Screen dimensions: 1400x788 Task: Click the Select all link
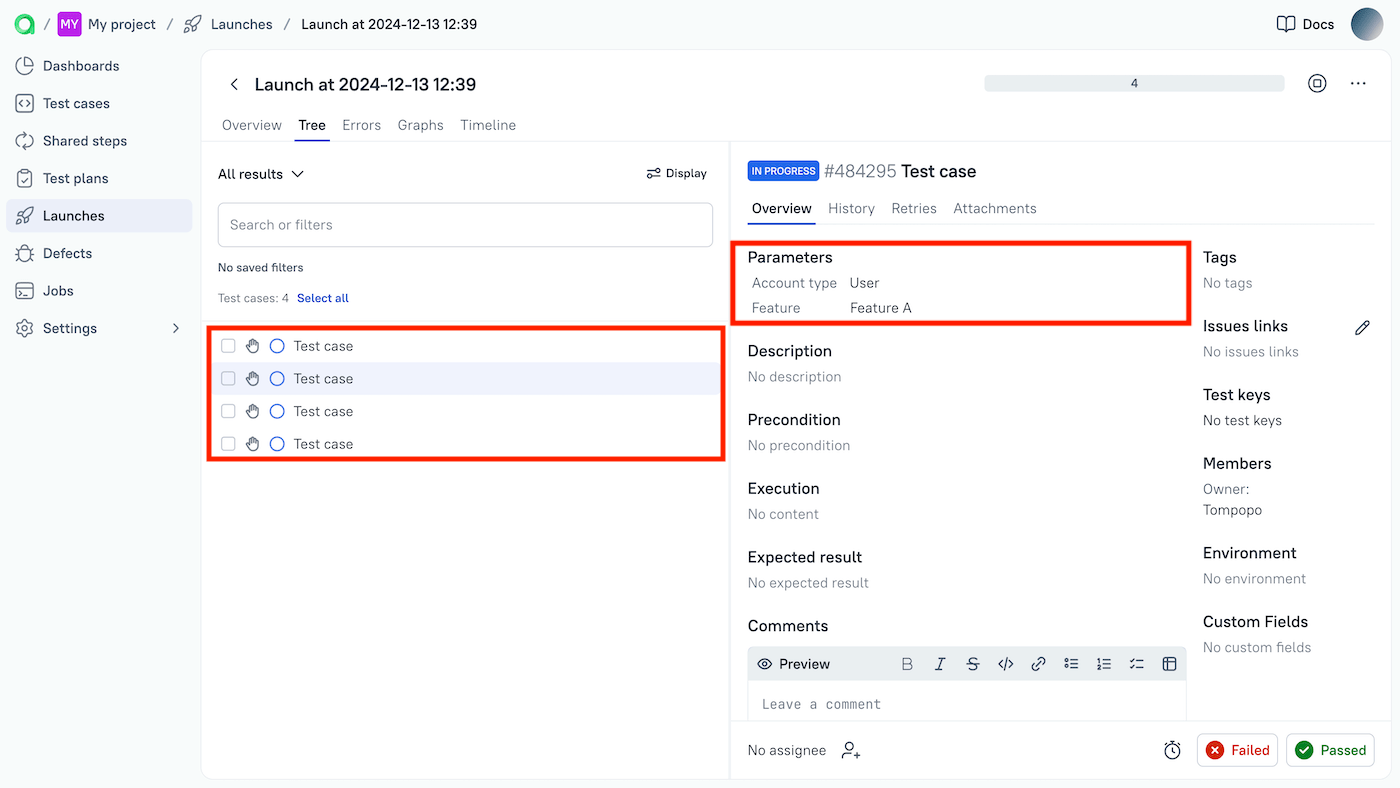(x=322, y=297)
